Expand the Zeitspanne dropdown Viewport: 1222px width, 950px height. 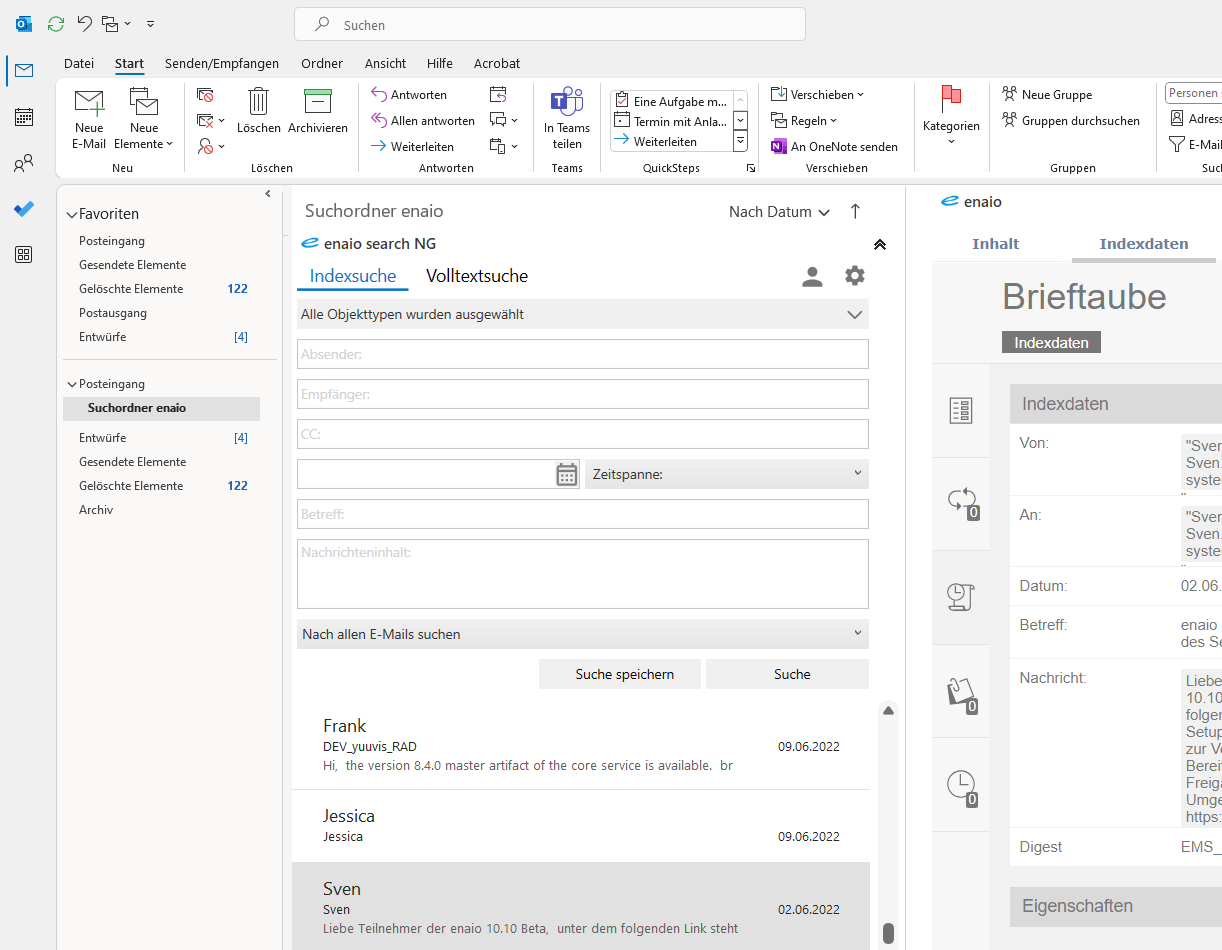[x=726, y=474]
